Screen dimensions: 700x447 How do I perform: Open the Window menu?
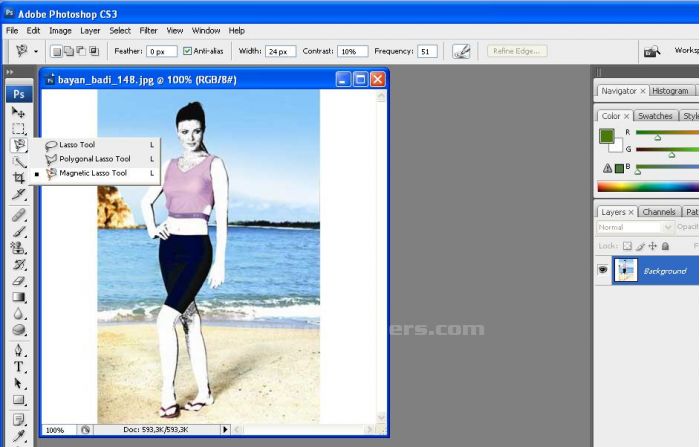[206, 31]
